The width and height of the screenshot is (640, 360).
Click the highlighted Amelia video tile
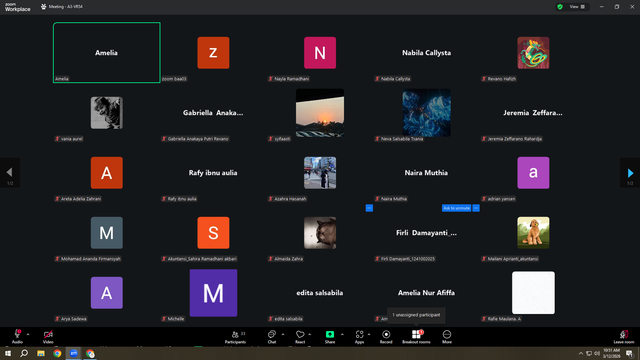pyautogui.click(x=107, y=53)
